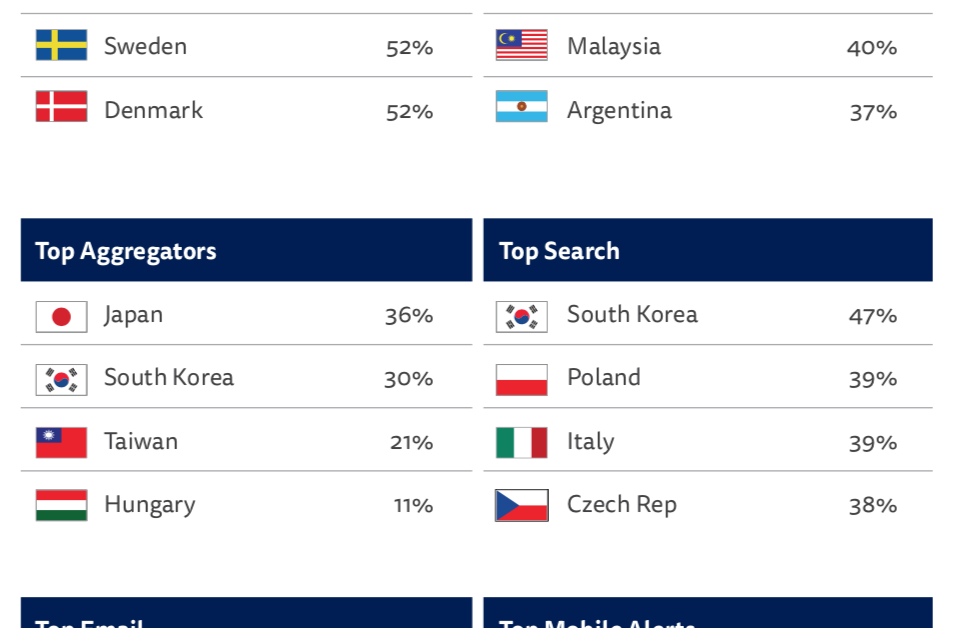Viewport: 958px width, 628px height.
Task: Click the Poland flag icon
Action: tap(522, 379)
